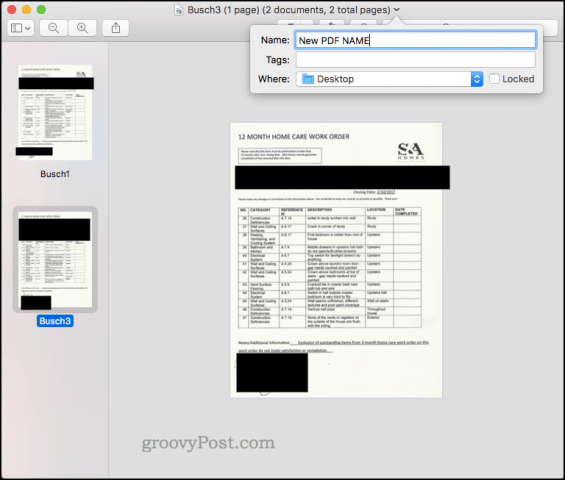Open the Share button in toolbar
The image size is (565, 480).
click(x=116, y=28)
